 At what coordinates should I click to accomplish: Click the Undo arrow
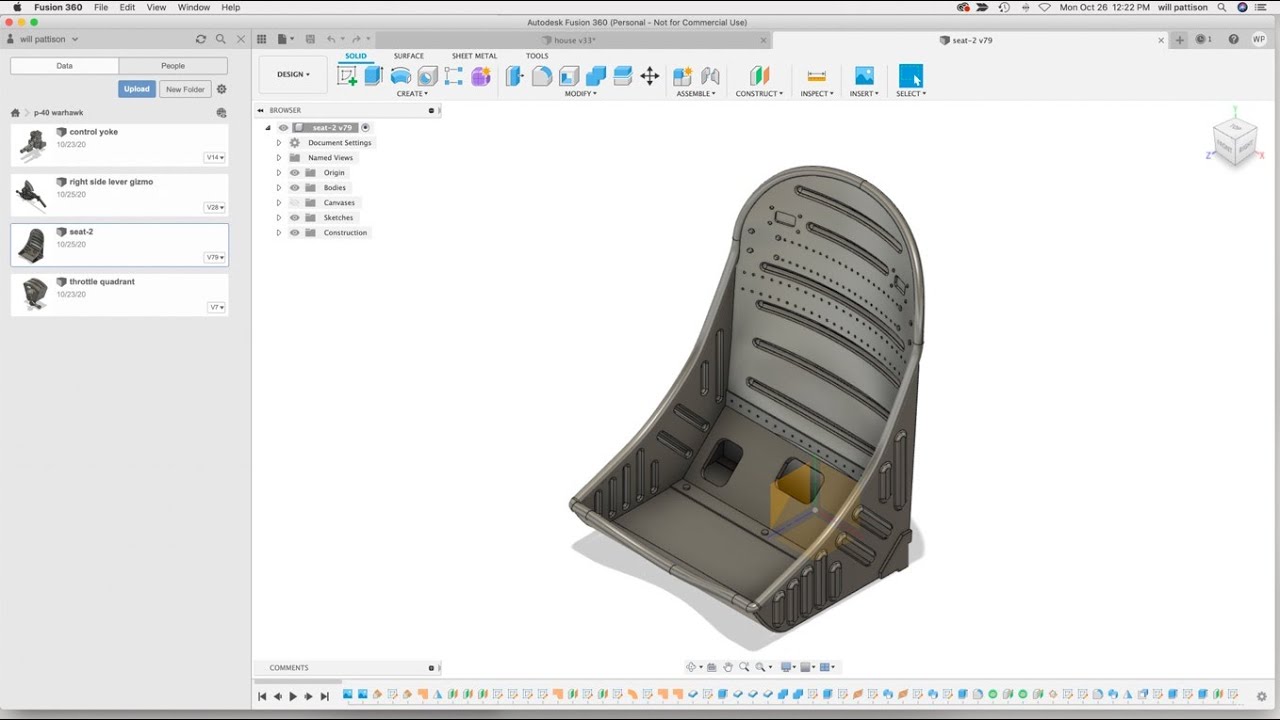coord(332,39)
